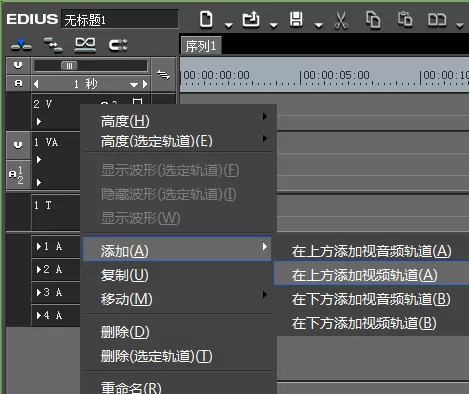Screen dimensions: 469x394
Task: Toggle V patch on 1 VA track
Action: click(x=18, y=145)
